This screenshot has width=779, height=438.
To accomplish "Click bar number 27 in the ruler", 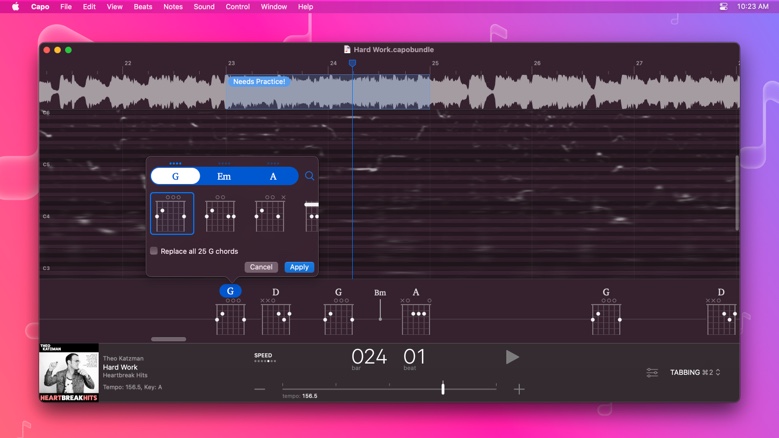I will tap(639, 63).
